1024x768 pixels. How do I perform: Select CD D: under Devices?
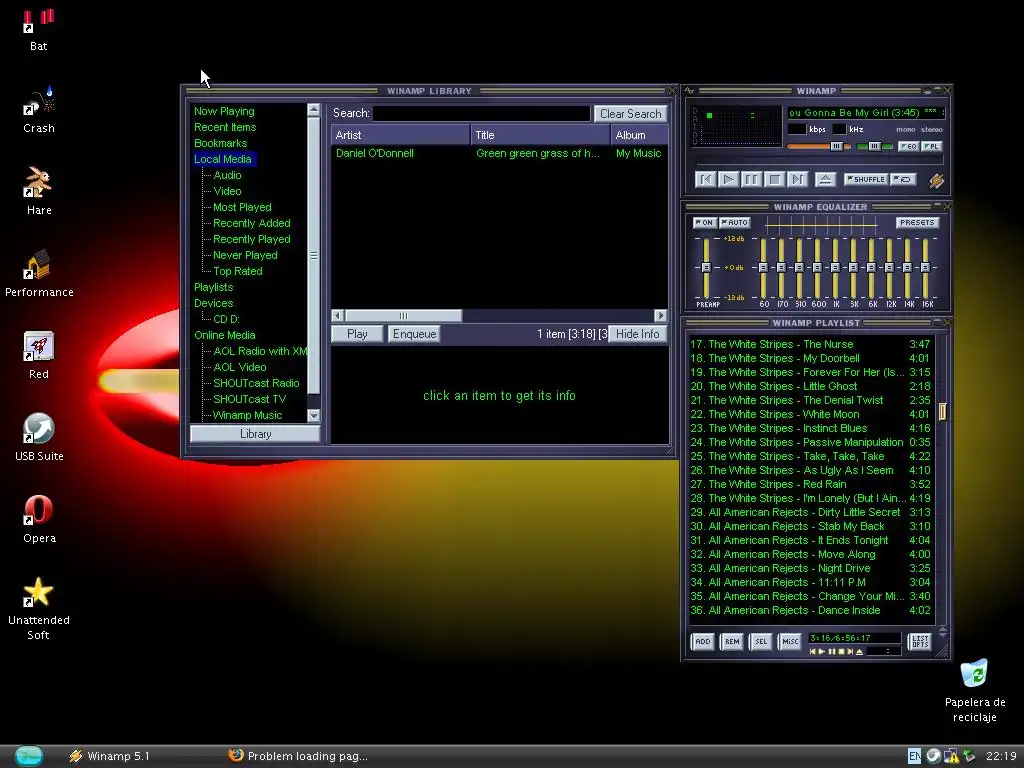[226, 319]
